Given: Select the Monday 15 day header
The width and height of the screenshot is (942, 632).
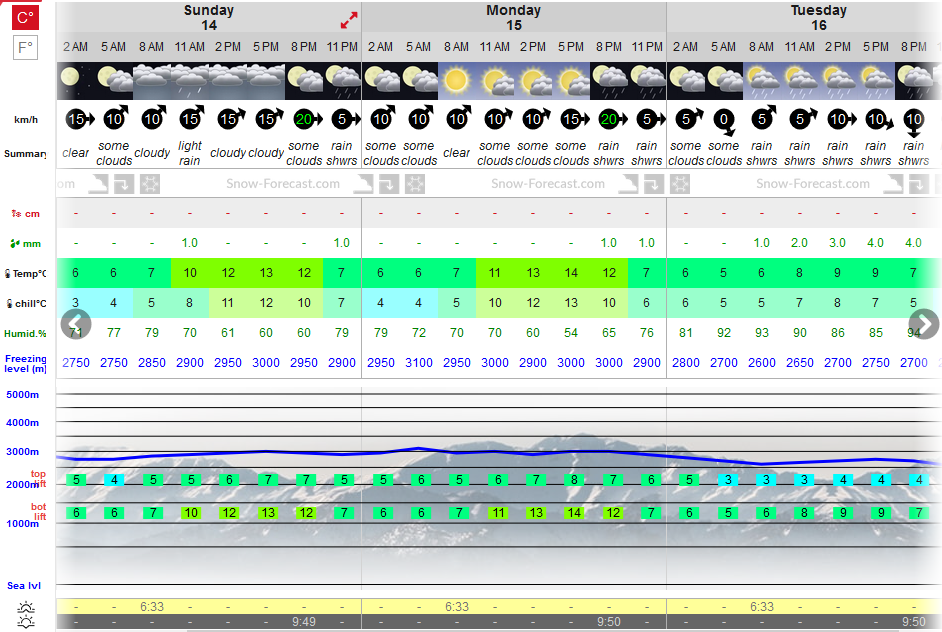Looking at the screenshot, I should click(x=514, y=17).
